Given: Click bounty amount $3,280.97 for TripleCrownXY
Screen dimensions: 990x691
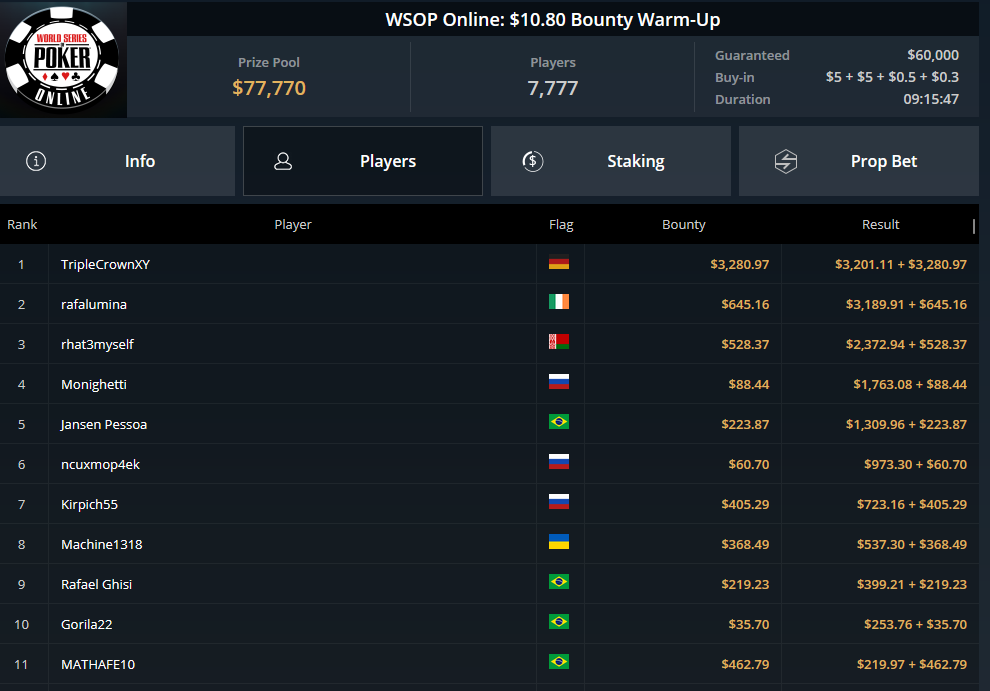Looking at the screenshot, I should tap(740, 265).
